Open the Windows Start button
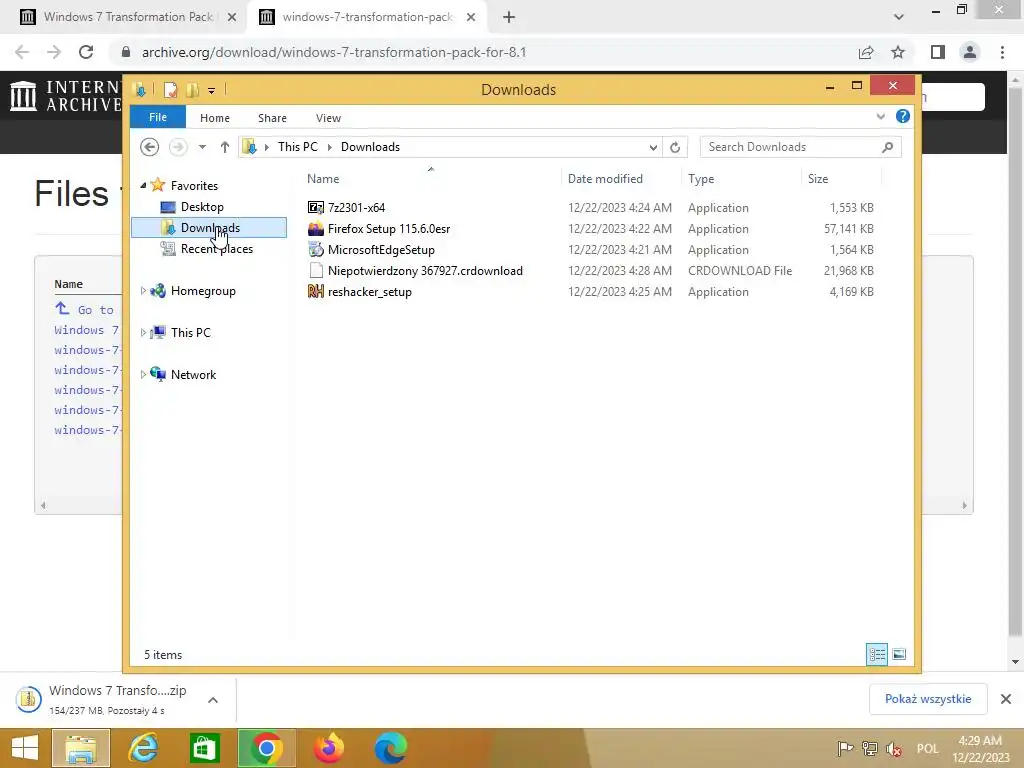This screenshot has height=768, width=1024. [x=25, y=748]
